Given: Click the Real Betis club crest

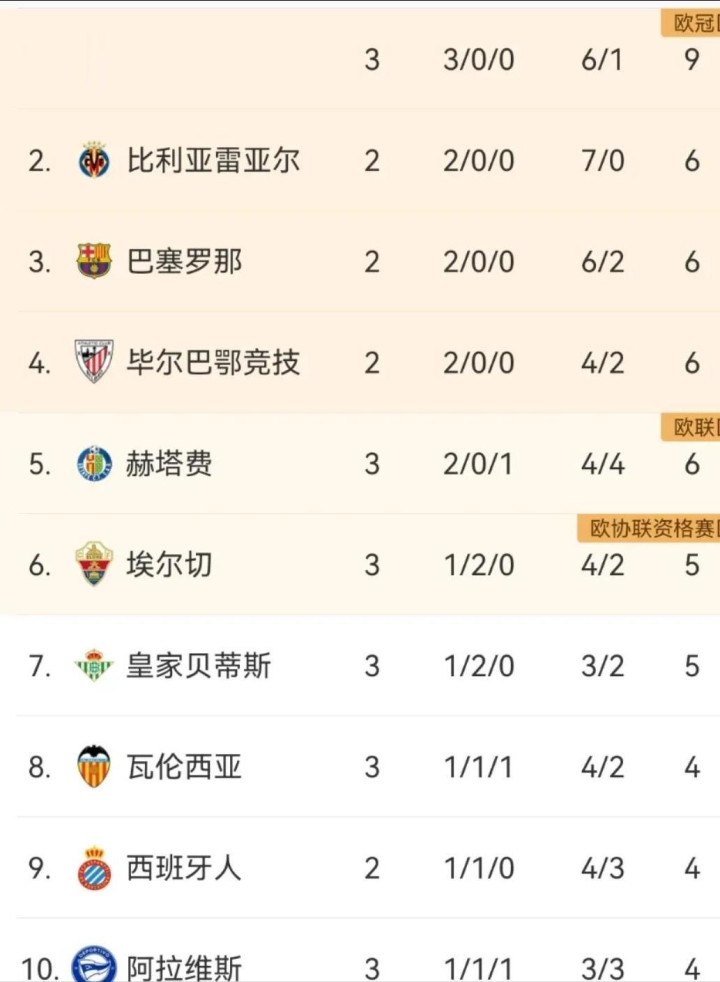Looking at the screenshot, I should pyautogui.click(x=94, y=666).
